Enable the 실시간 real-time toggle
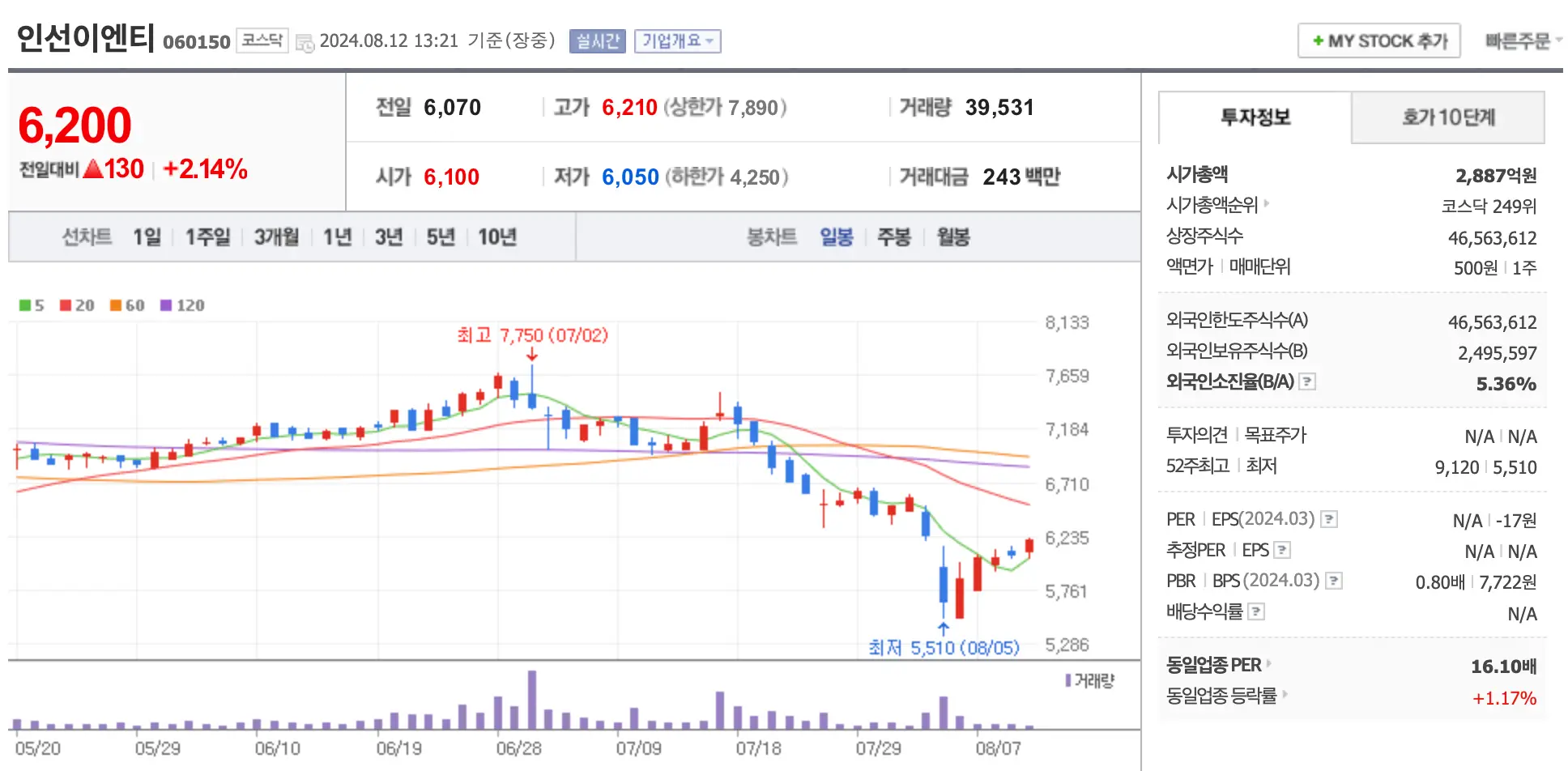Screen dimensions: 1568x771 click(597, 40)
